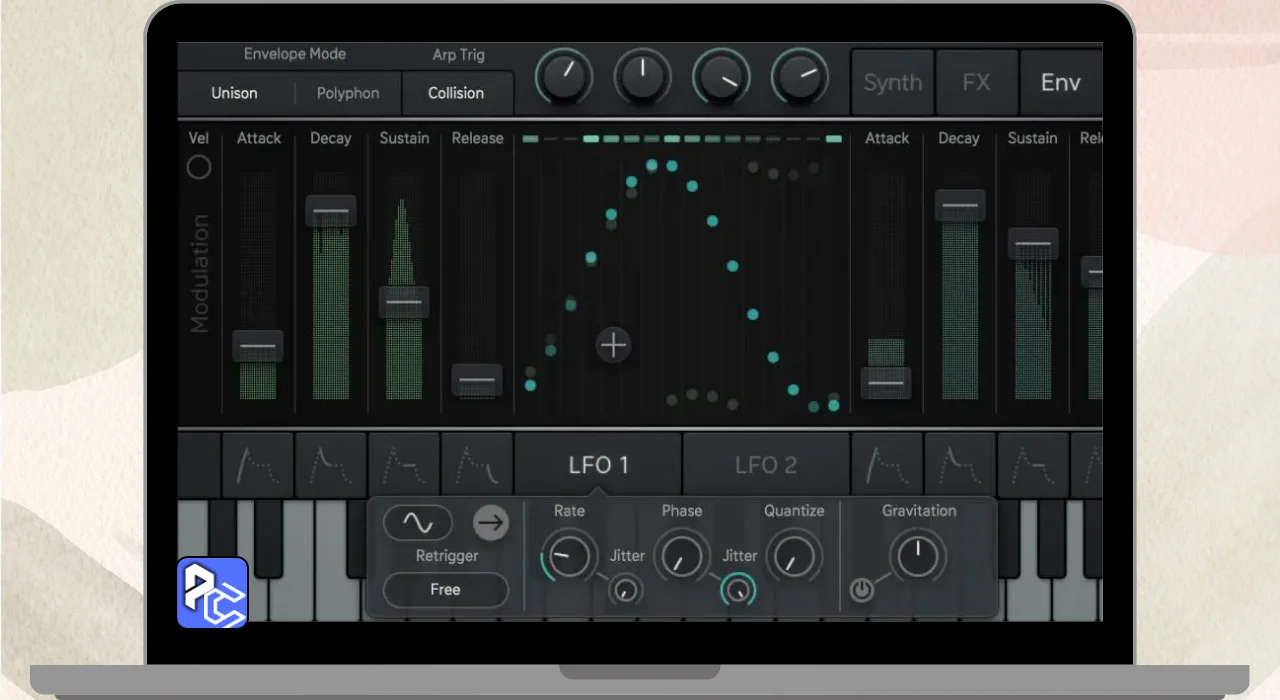The image size is (1280, 700).
Task: Open the Collision Arp Trig selector
Action: tap(456, 93)
